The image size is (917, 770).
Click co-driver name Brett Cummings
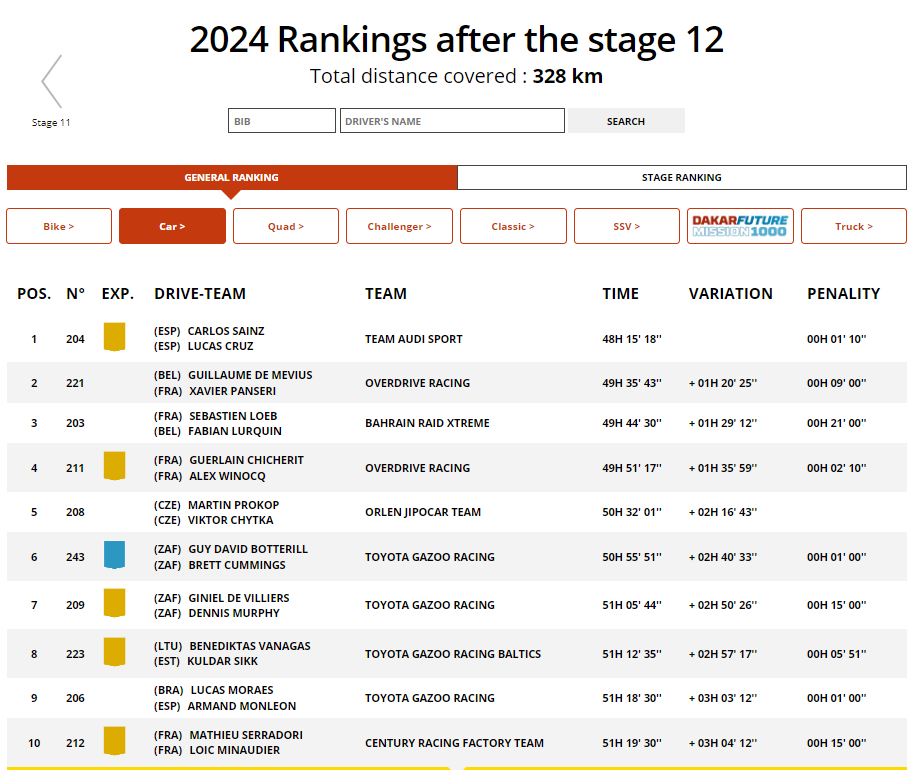[x=237, y=565]
